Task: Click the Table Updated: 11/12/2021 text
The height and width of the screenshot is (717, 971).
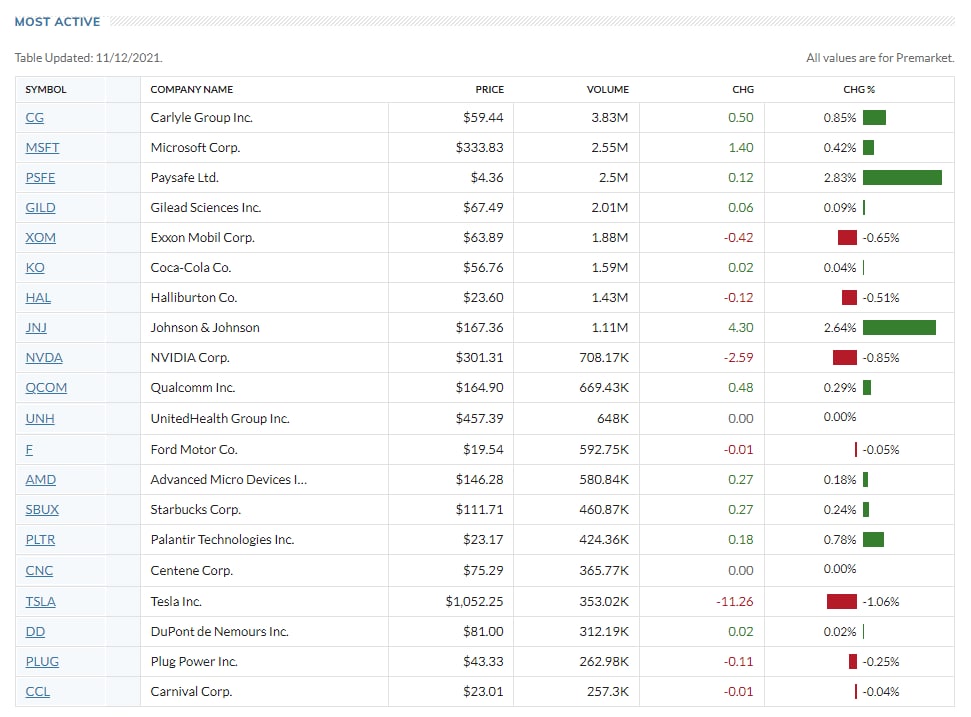Action: click(89, 58)
